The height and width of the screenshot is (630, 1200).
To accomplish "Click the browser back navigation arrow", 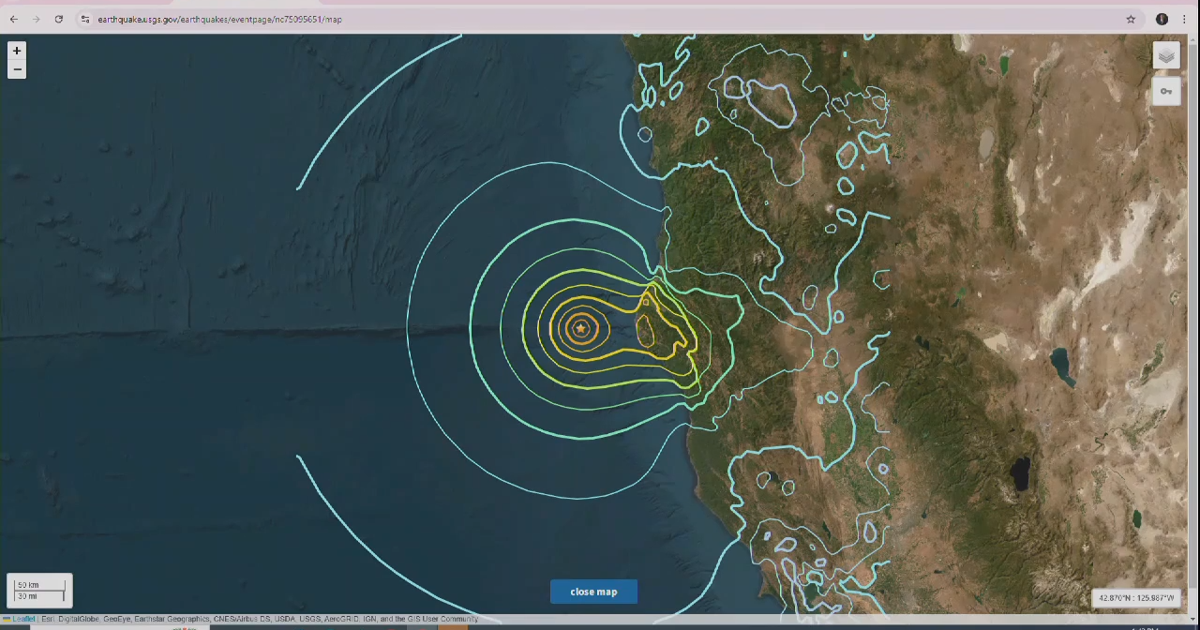I will point(12,18).
